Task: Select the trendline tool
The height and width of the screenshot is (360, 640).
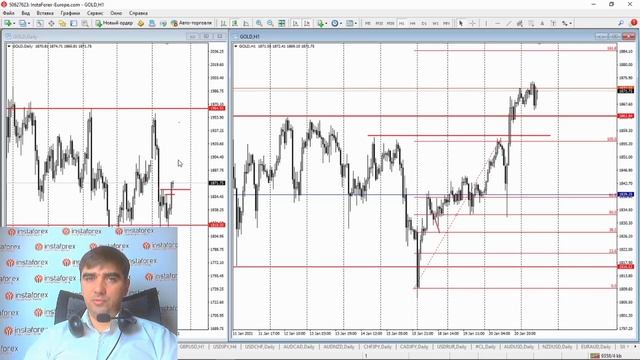Action: (x=509, y=23)
